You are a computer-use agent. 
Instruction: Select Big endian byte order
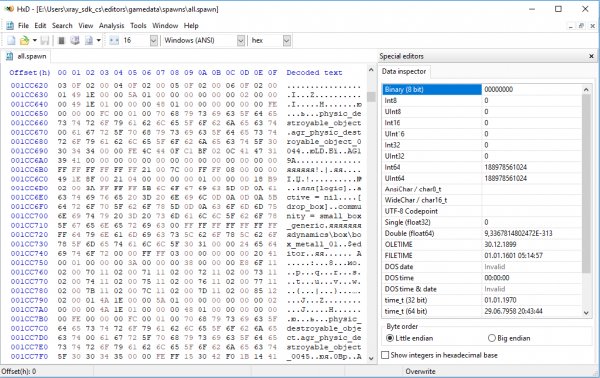pyautogui.click(x=509, y=338)
